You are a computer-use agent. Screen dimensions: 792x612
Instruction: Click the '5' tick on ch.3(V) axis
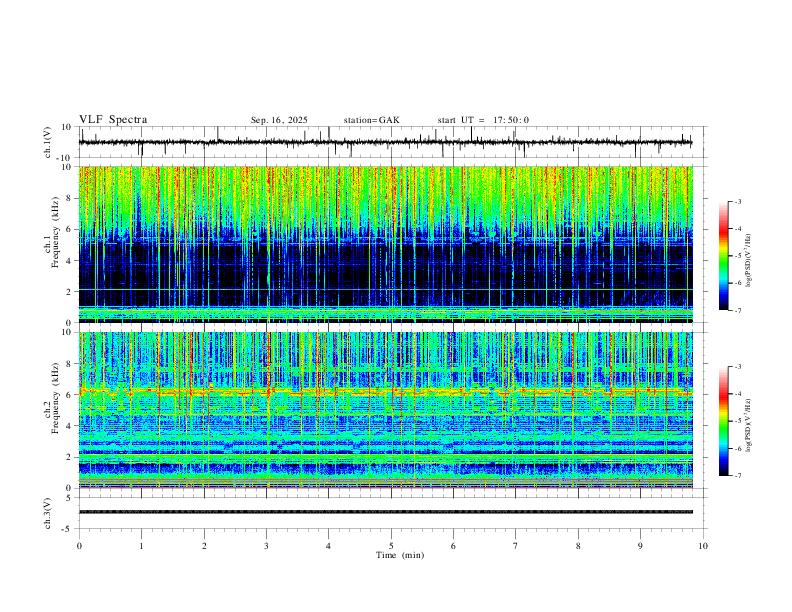click(x=69, y=498)
